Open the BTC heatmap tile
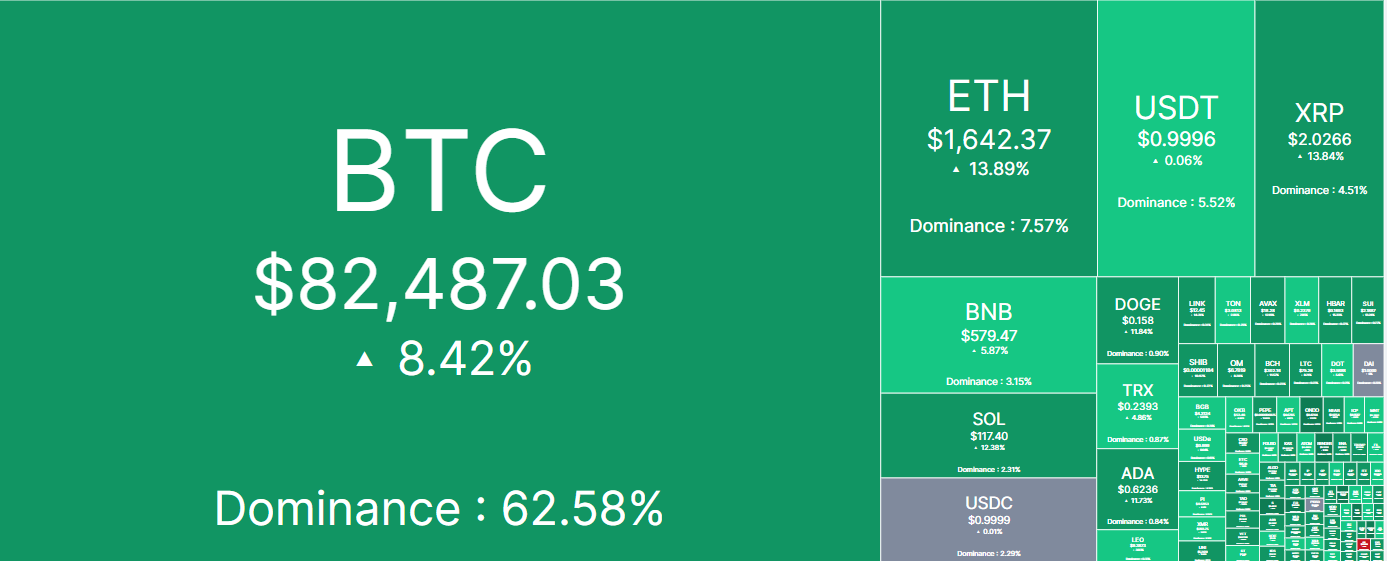Screen dimensions: 1387x561 point(440,280)
